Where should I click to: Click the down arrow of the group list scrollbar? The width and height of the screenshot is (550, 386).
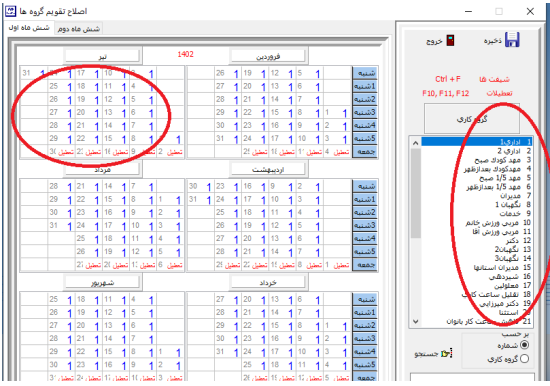pyautogui.click(x=415, y=321)
